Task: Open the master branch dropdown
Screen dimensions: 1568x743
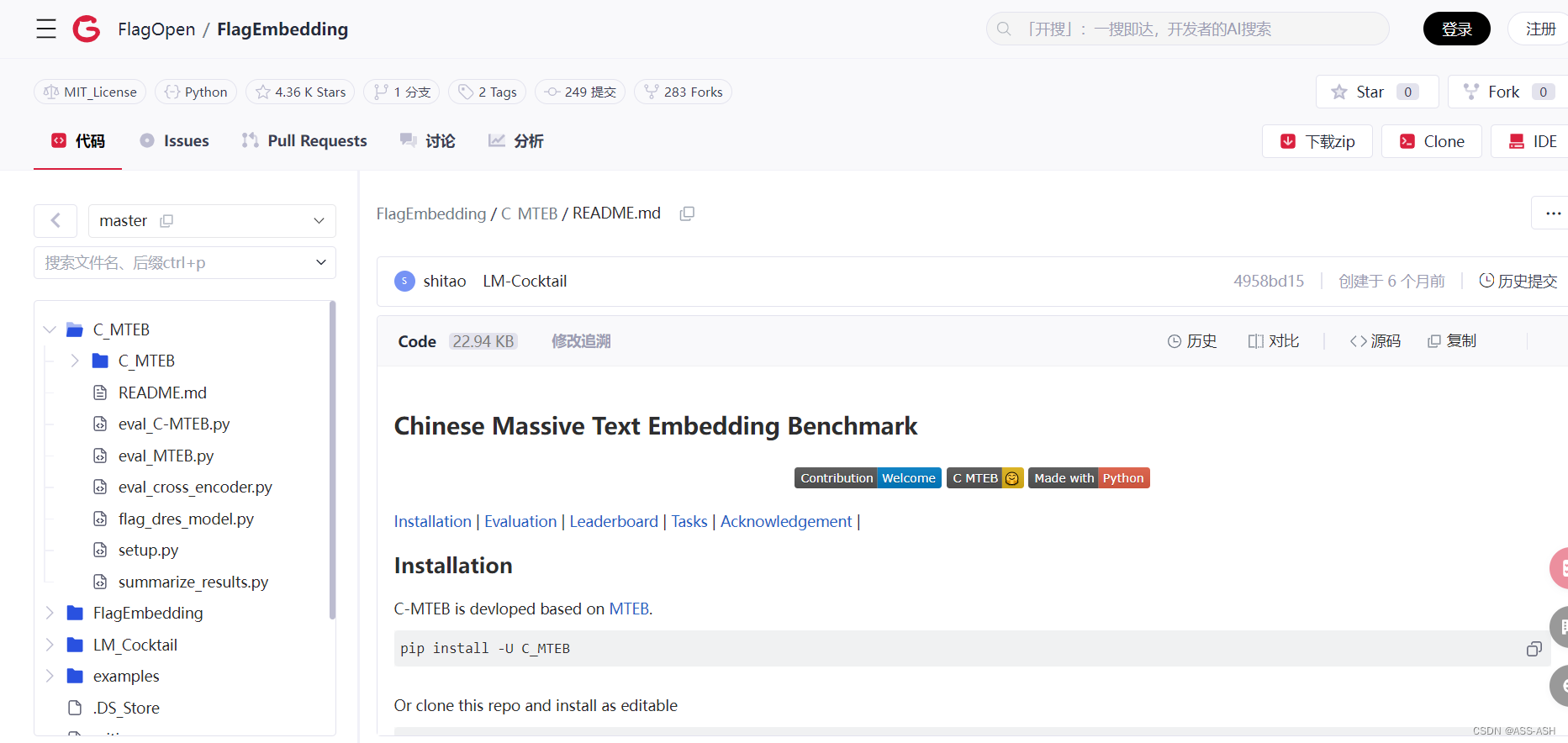Action: pos(212,221)
